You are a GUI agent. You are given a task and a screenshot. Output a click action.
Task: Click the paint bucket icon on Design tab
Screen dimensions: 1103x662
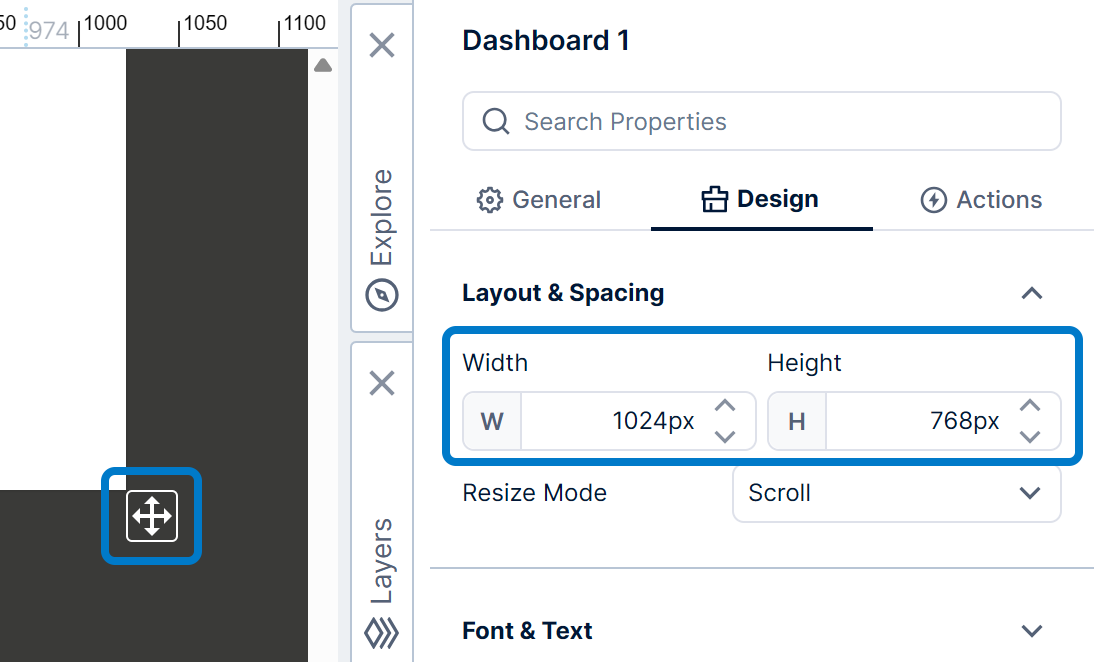(715, 199)
